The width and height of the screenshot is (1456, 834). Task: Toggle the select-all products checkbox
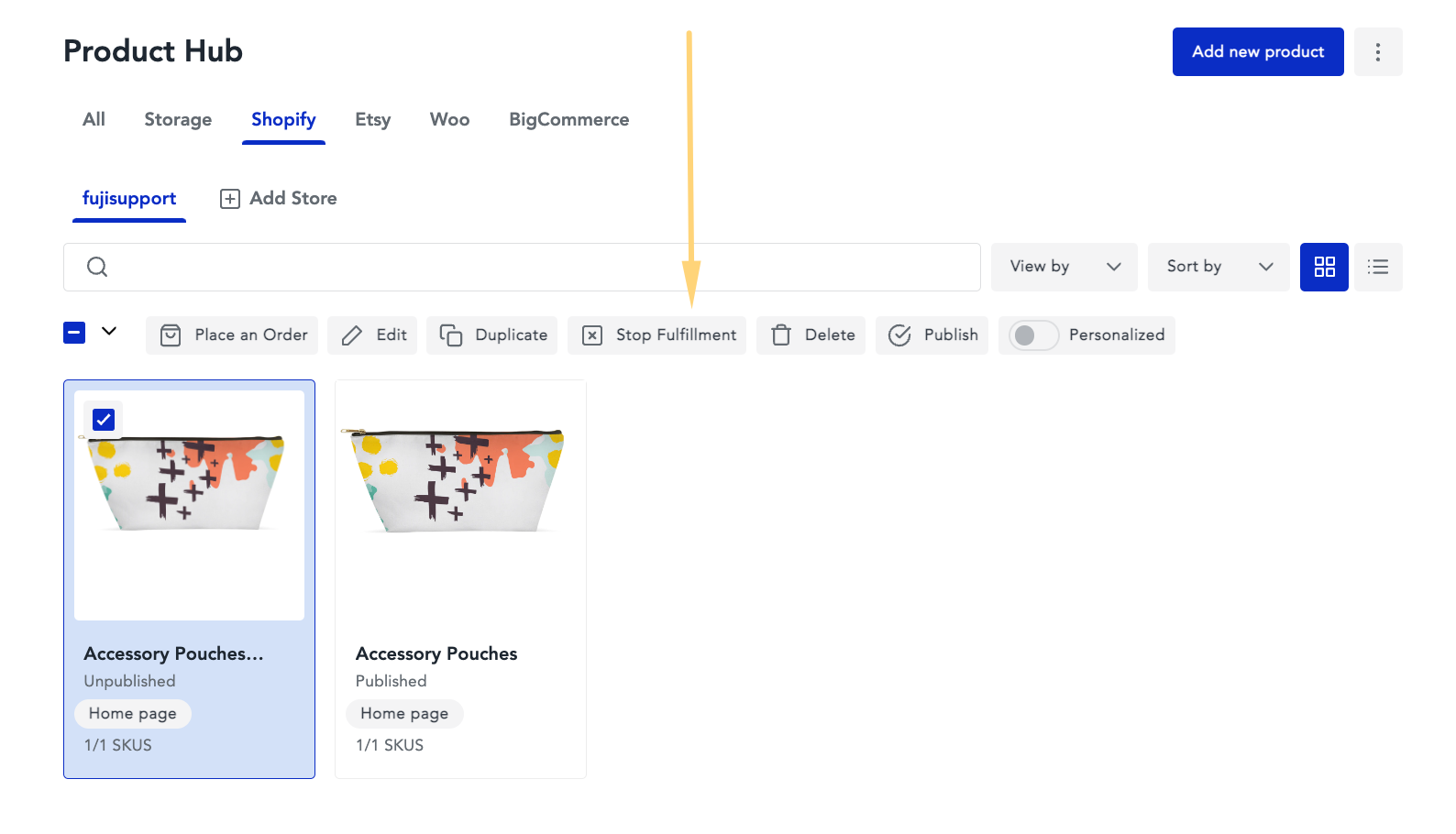pos(74,332)
